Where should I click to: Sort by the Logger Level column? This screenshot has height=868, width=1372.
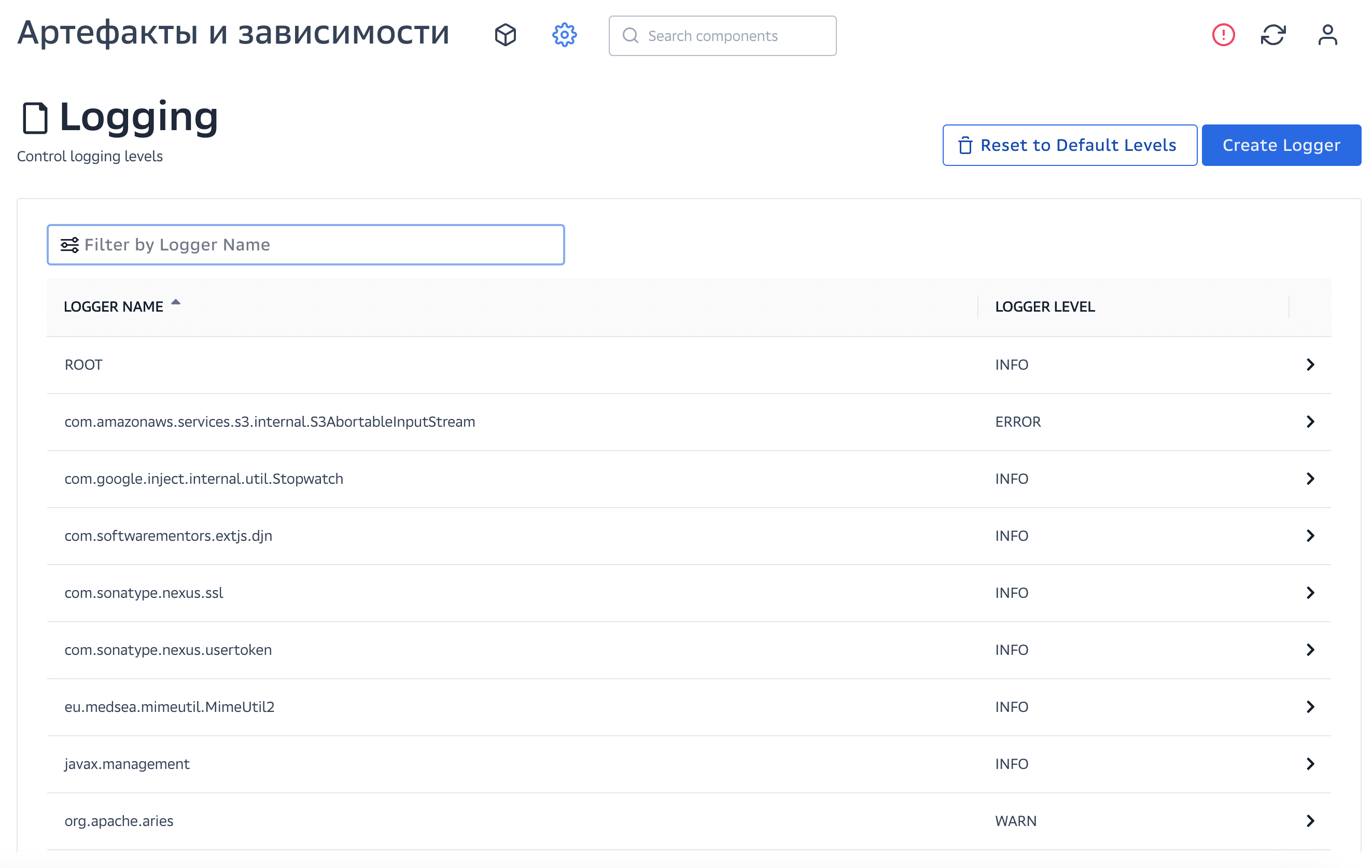click(1044, 306)
